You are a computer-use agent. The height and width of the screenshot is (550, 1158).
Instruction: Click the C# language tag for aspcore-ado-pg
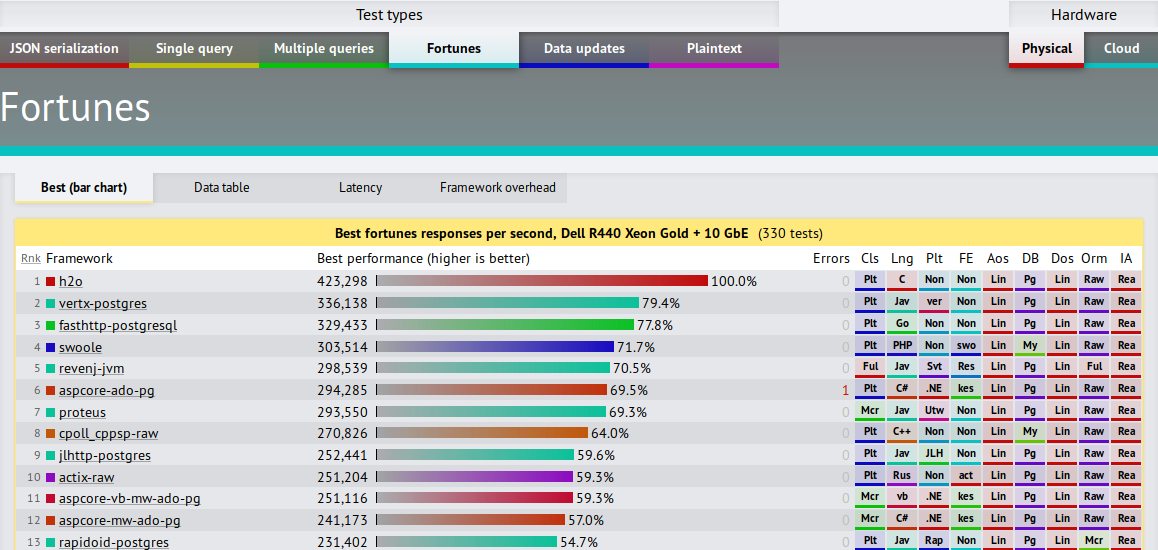click(x=902, y=389)
